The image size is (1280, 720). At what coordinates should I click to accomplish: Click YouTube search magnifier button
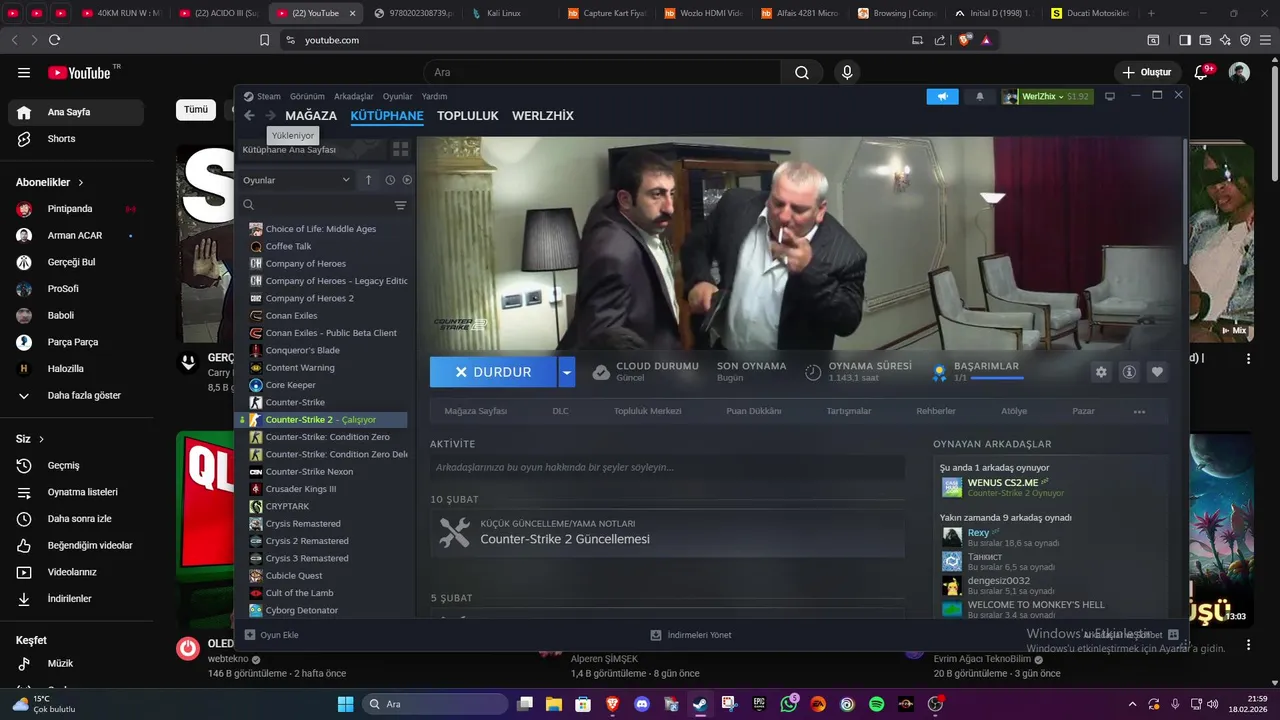[x=802, y=72]
